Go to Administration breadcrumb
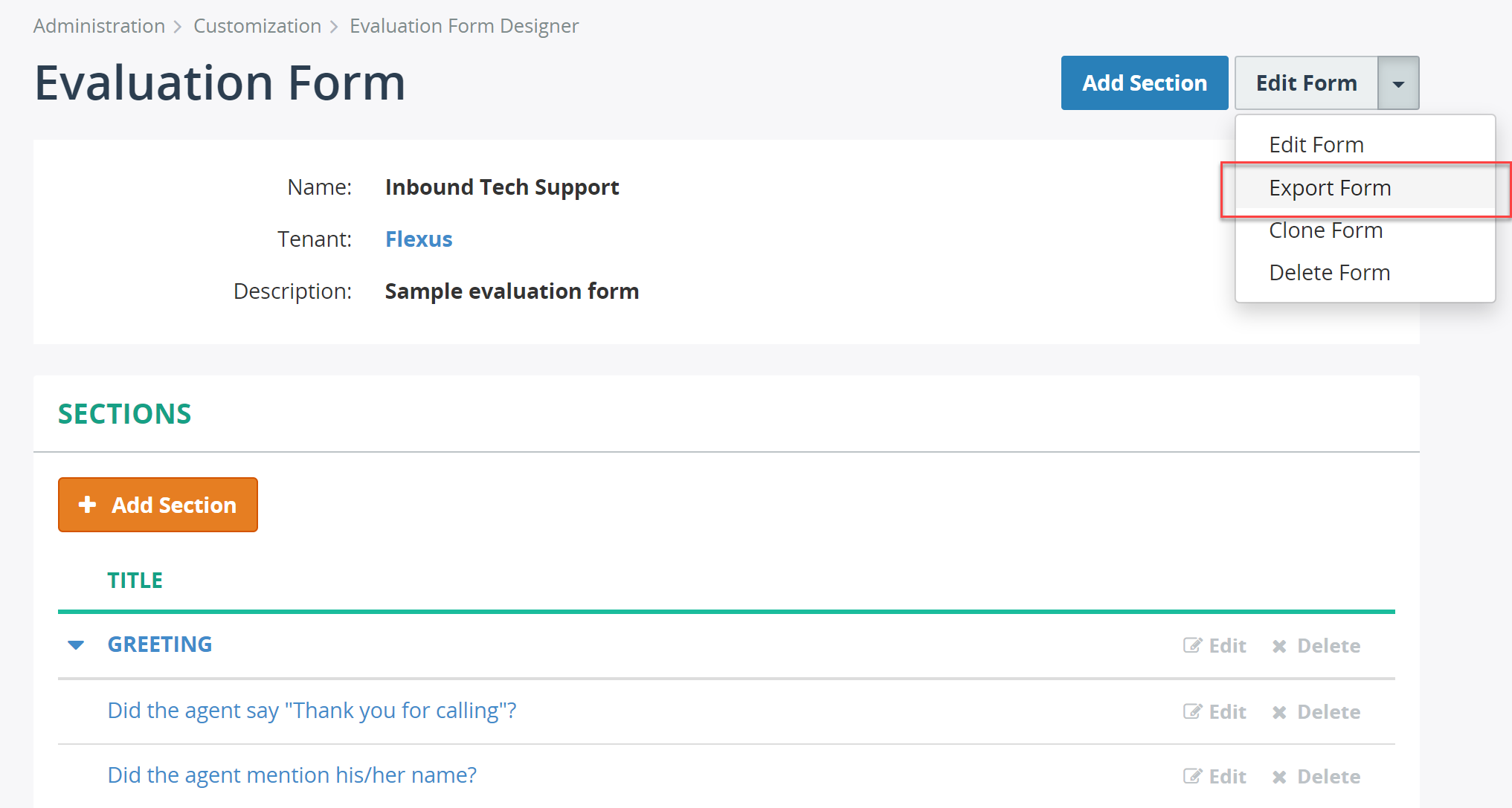 tap(99, 26)
